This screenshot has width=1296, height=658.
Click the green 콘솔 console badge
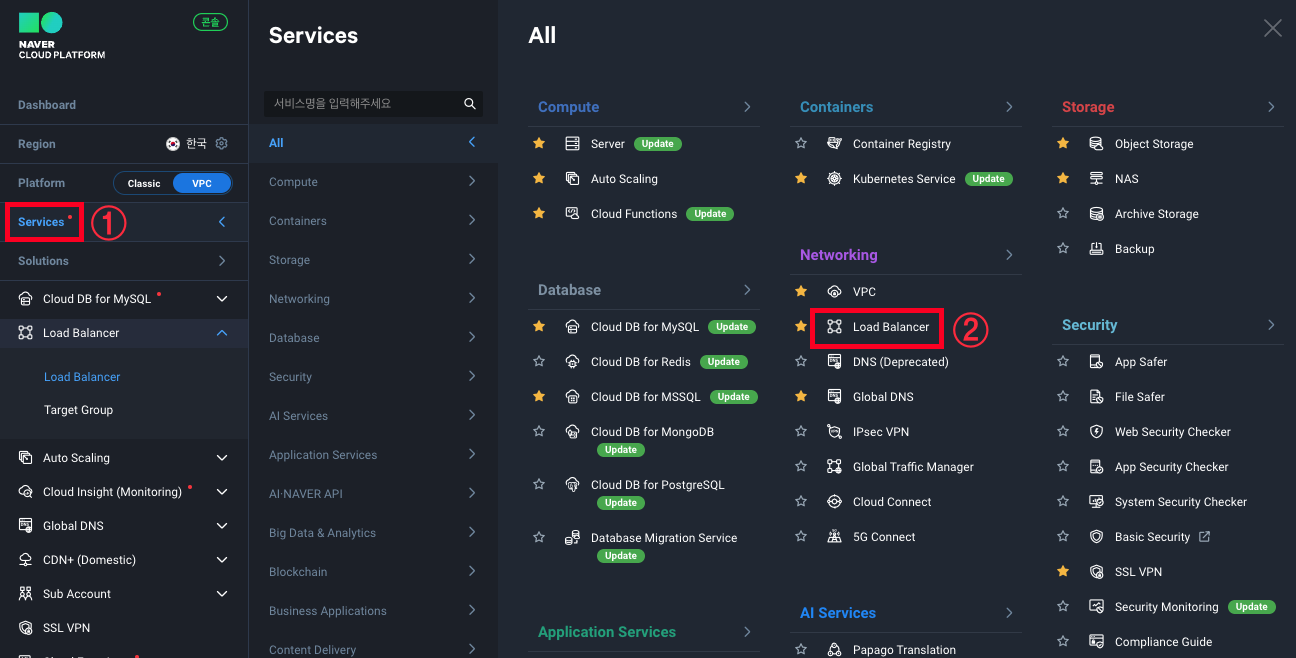(x=210, y=22)
